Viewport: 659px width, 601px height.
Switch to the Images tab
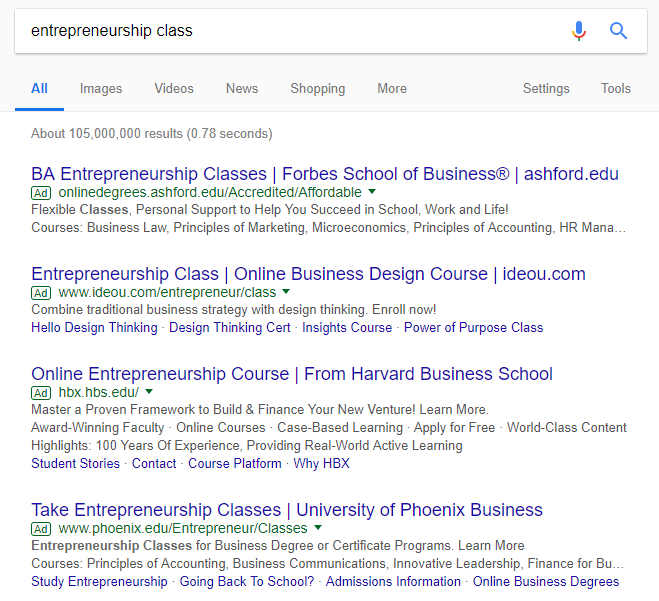[x=101, y=89]
